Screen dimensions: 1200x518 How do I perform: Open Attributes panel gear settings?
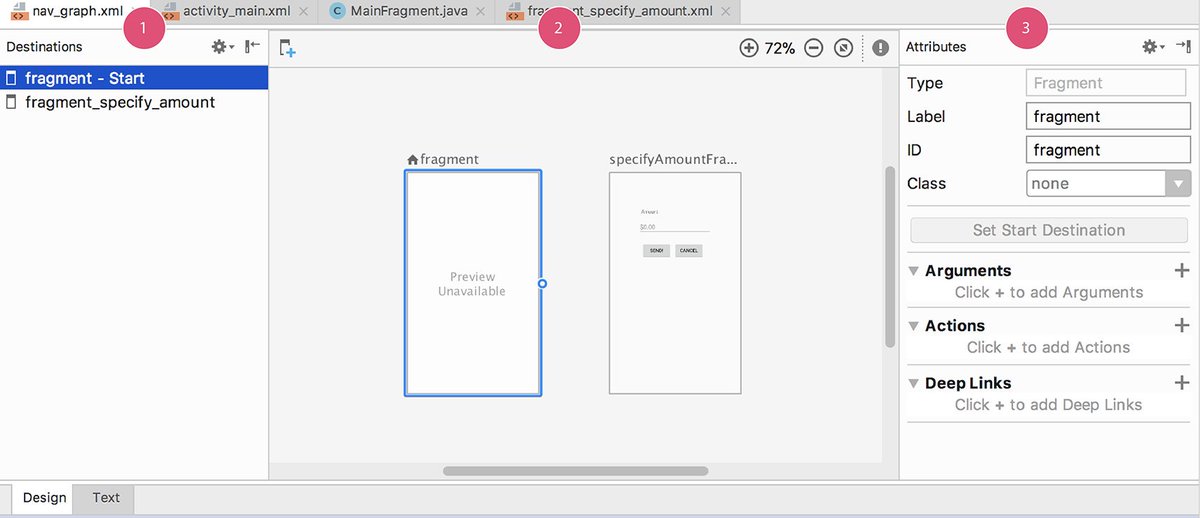[x=1153, y=47]
